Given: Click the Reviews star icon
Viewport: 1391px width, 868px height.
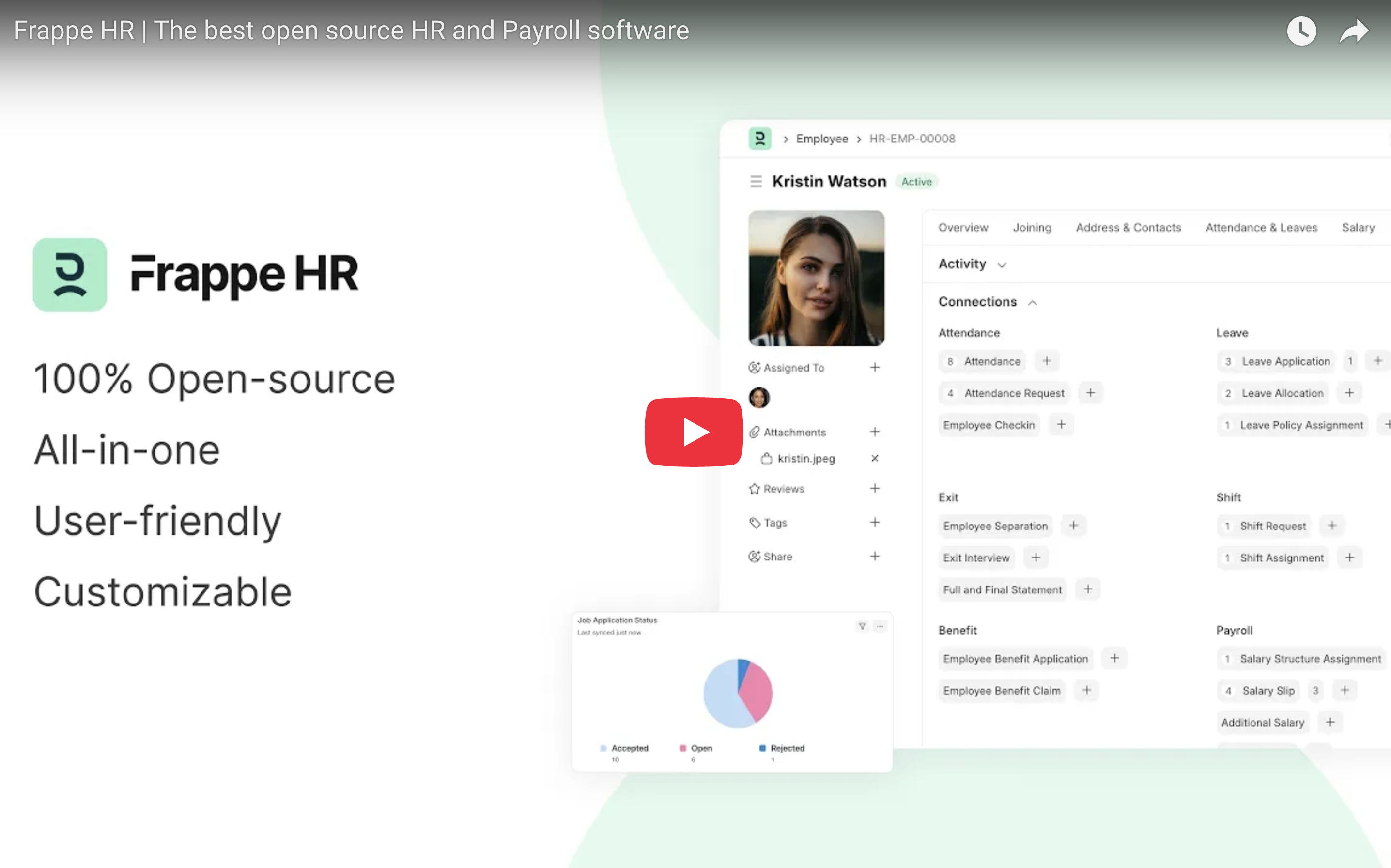Looking at the screenshot, I should (x=754, y=489).
